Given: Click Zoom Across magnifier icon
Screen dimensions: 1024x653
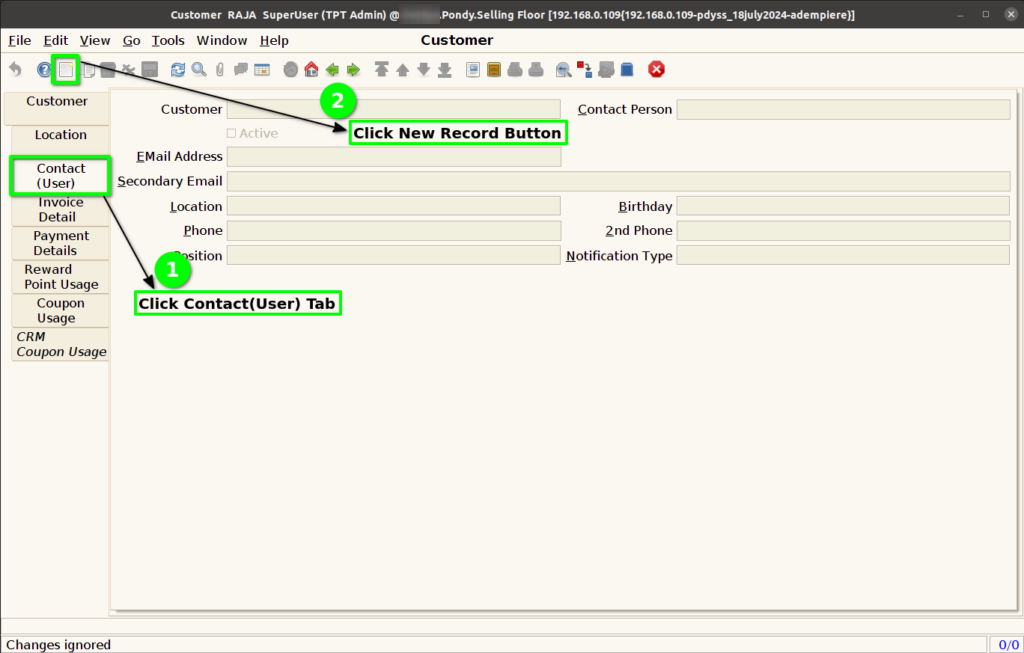Looking at the screenshot, I should (x=564, y=69).
